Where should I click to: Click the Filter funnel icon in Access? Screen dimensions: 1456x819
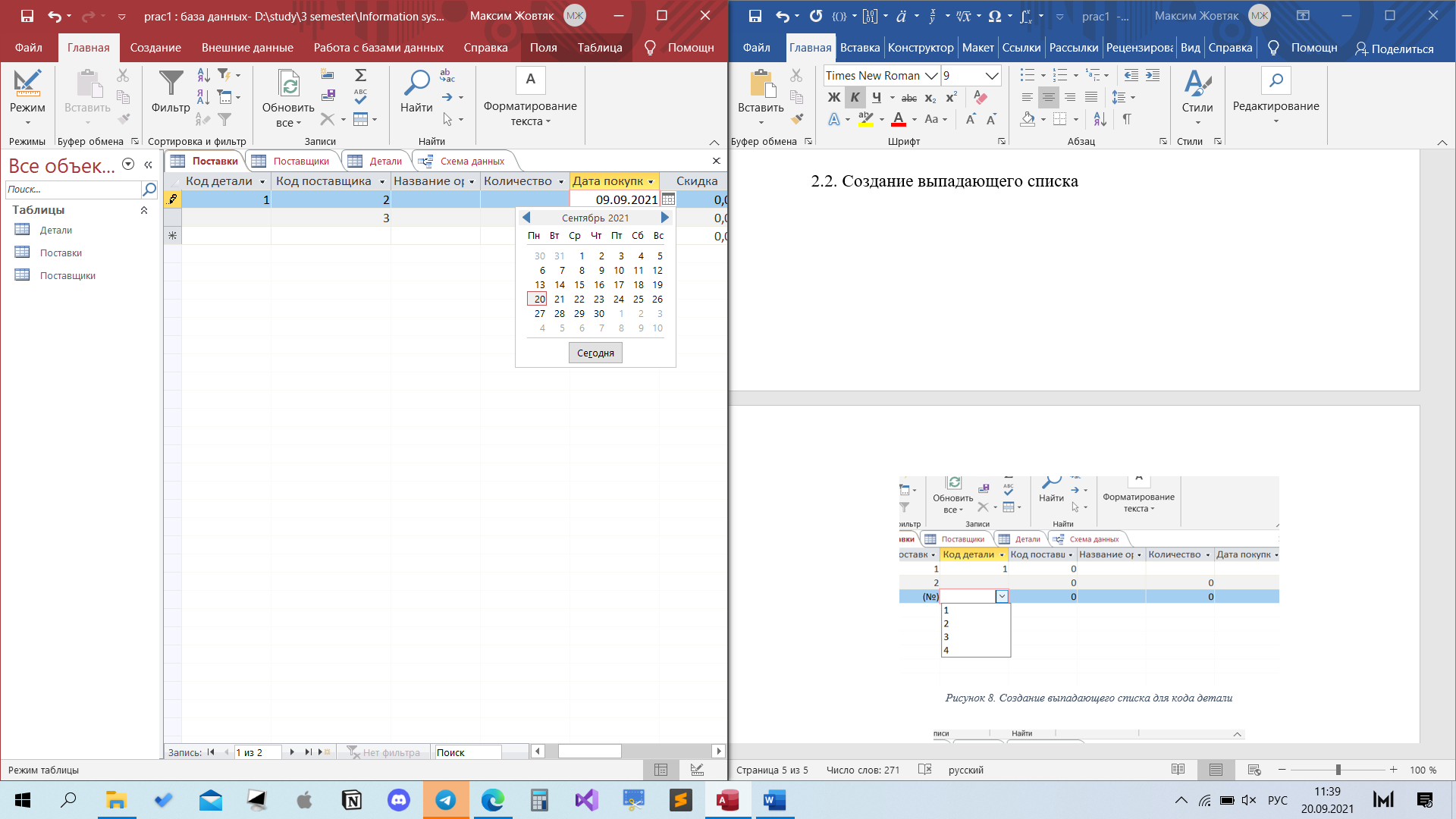tap(171, 83)
